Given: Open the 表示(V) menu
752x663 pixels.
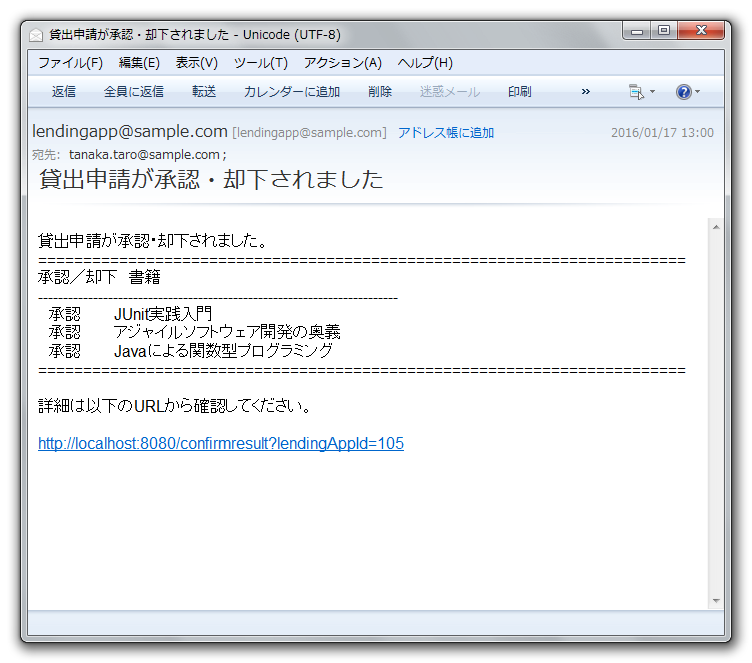Looking at the screenshot, I should 197,63.
